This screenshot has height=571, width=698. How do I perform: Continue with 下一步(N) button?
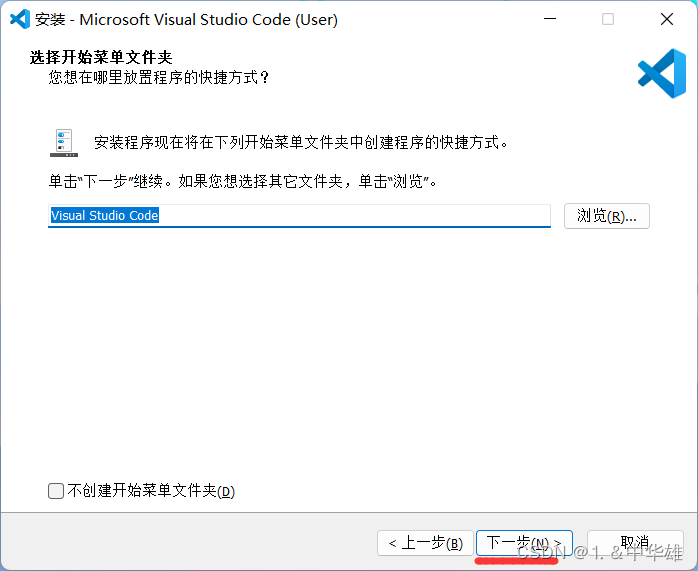(524, 543)
